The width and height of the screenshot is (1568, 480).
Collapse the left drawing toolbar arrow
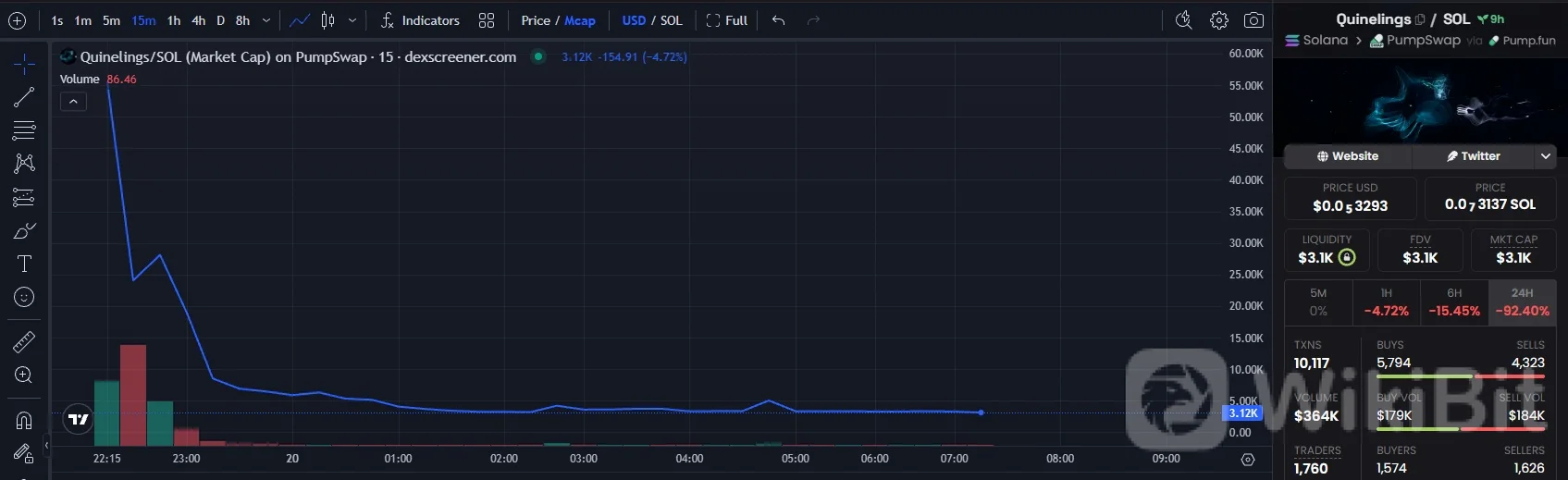click(46, 446)
